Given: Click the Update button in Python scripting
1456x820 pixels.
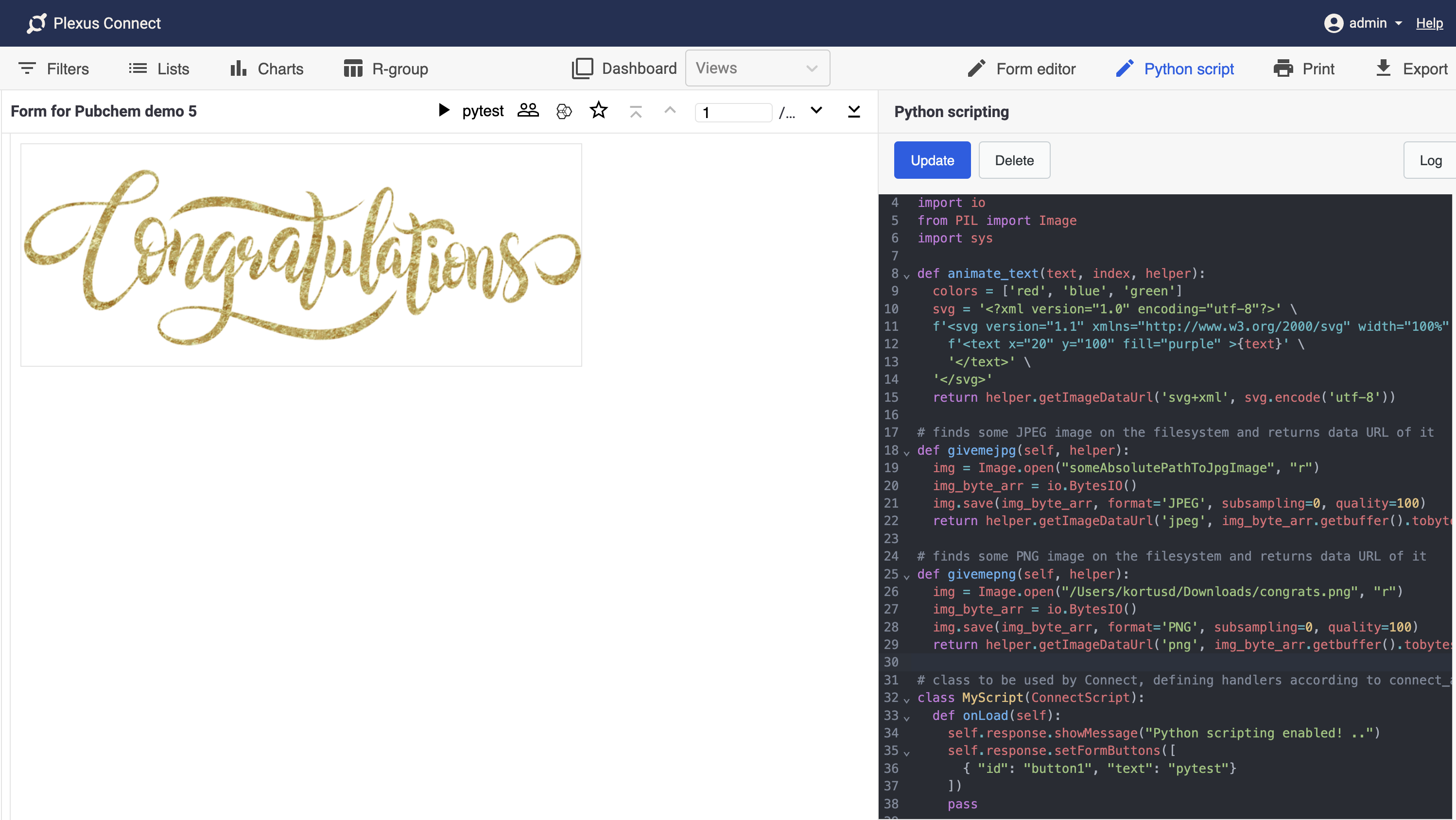Looking at the screenshot, I should point(932,160).
